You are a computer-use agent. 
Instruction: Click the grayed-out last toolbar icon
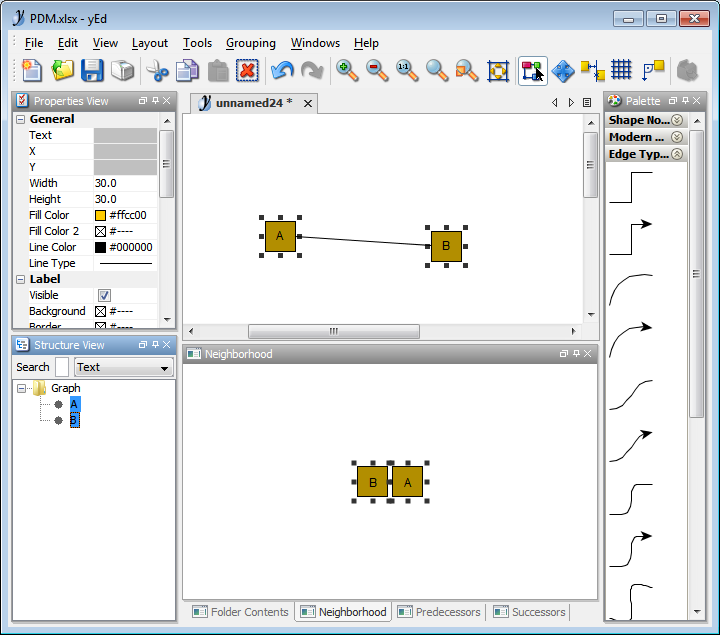[x=687, y=71]
